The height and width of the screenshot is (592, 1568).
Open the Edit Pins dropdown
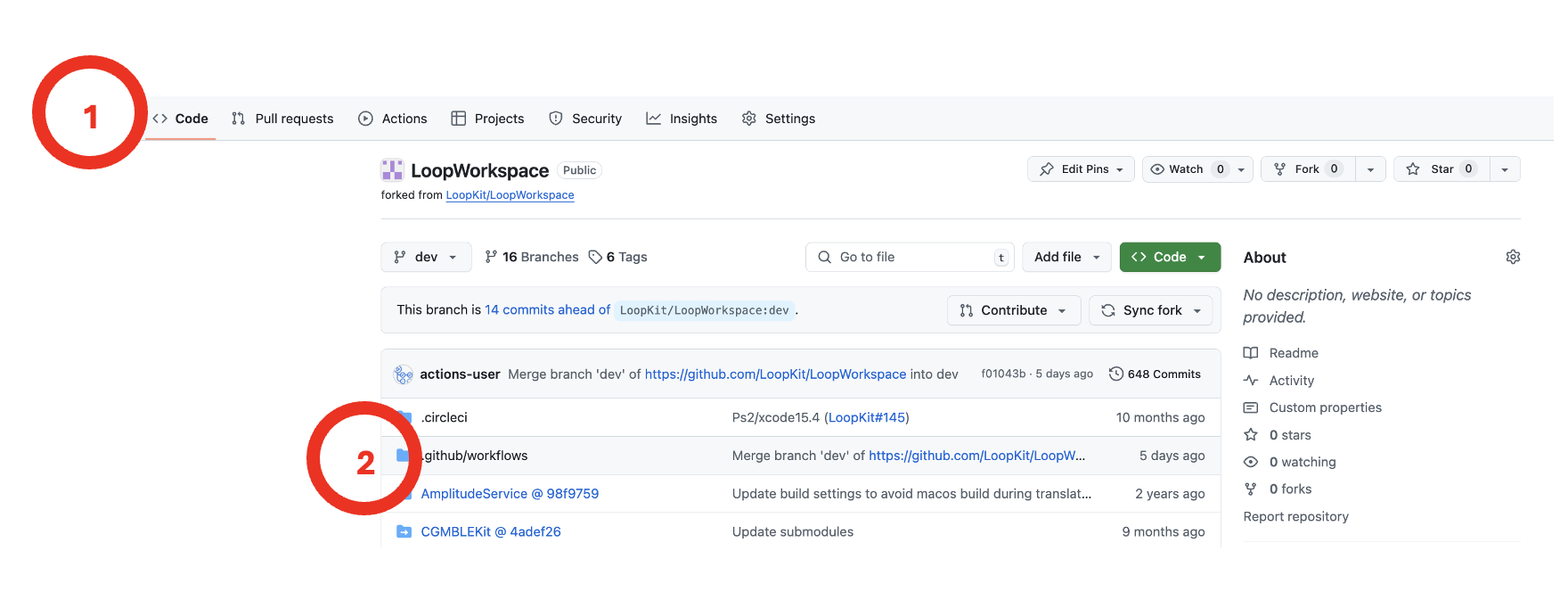tap(1082, 169)
